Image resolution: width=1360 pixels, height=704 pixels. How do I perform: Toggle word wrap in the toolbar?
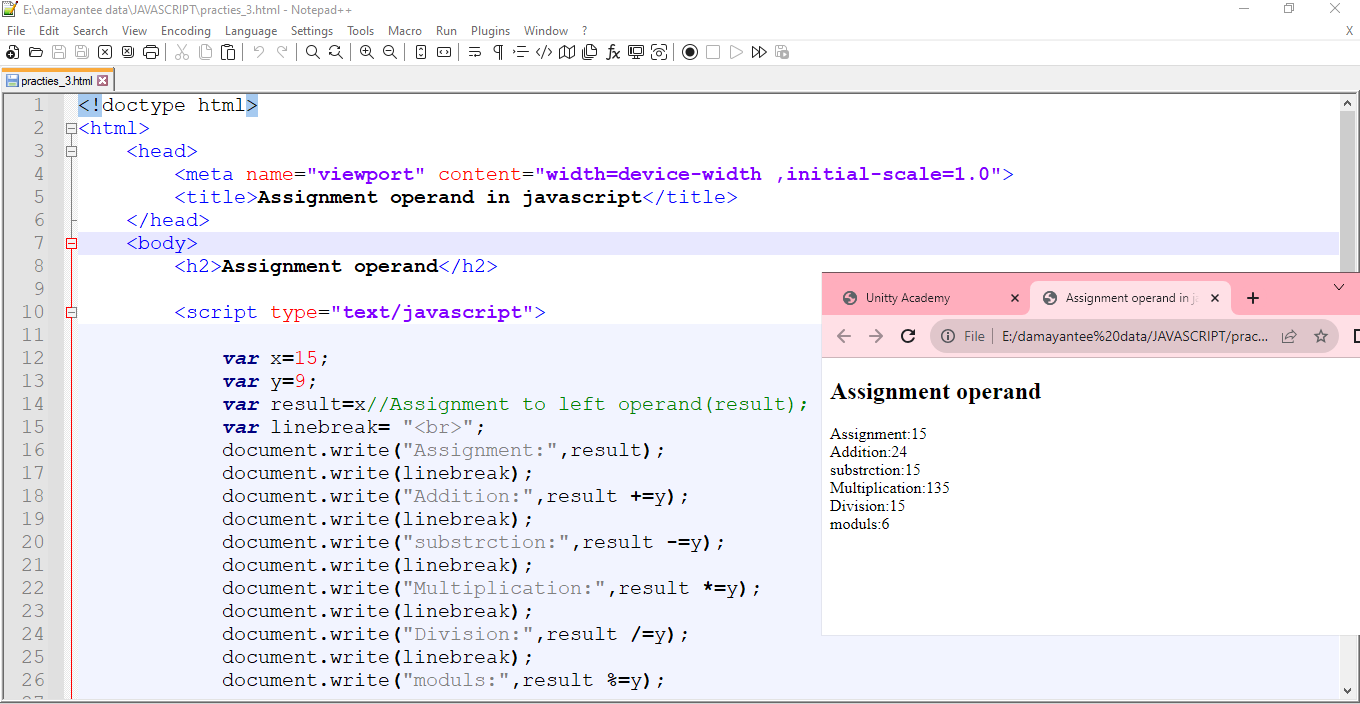pos(475,52)
